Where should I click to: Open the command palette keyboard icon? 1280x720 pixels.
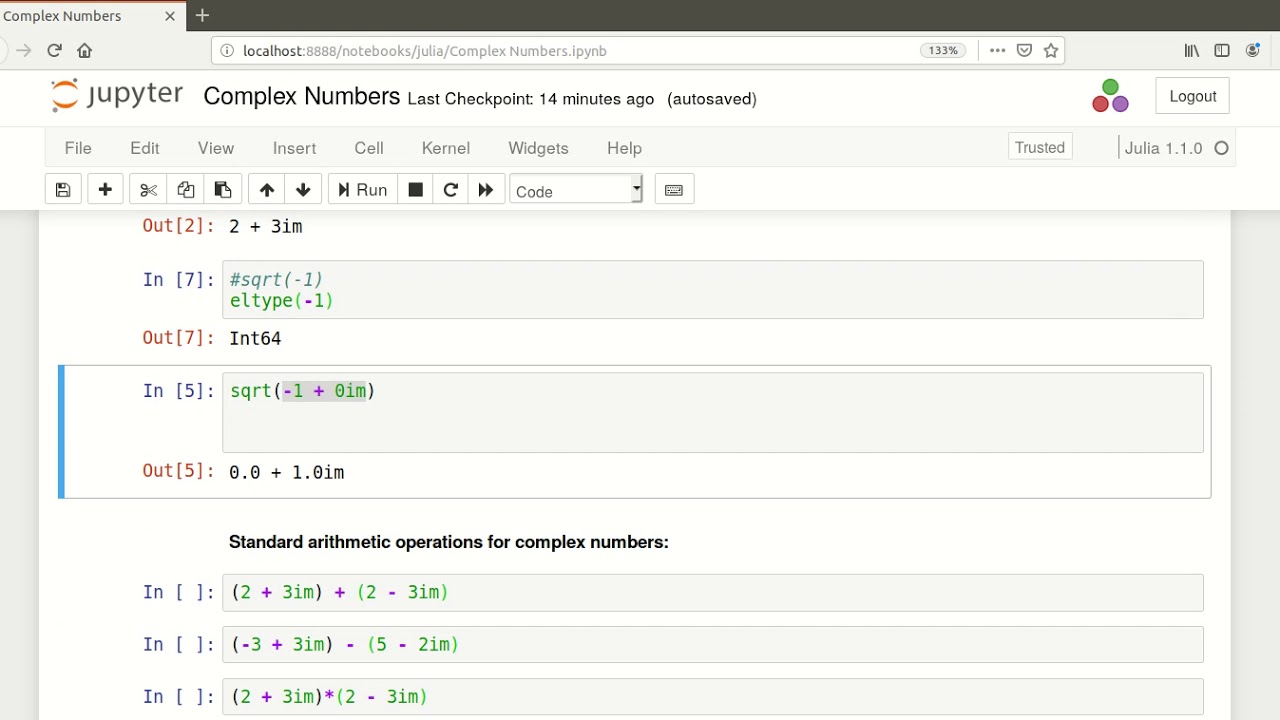coord(673,190)
